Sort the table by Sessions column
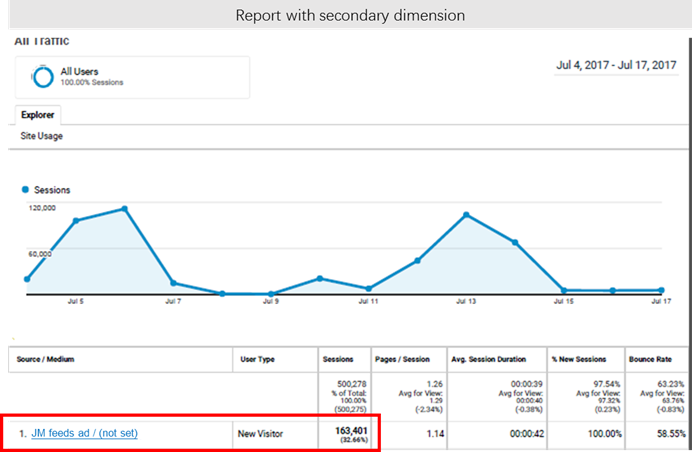 pyautogui.click(x=337, y=359)
